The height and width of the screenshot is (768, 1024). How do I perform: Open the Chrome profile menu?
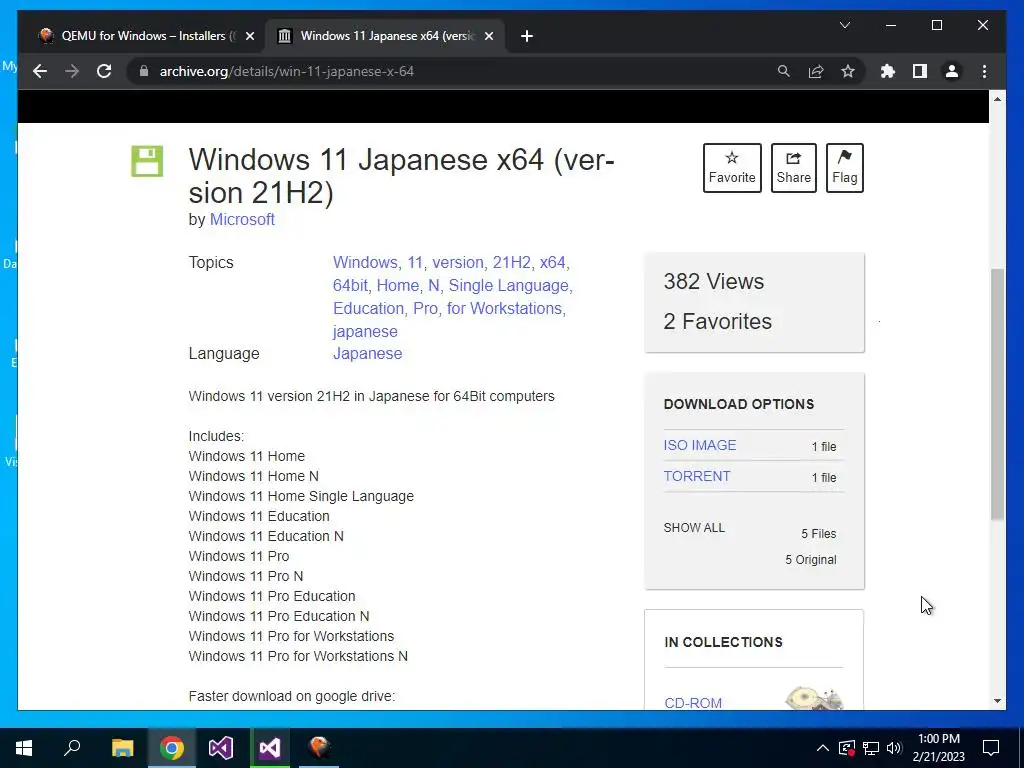tap(952, 71)
